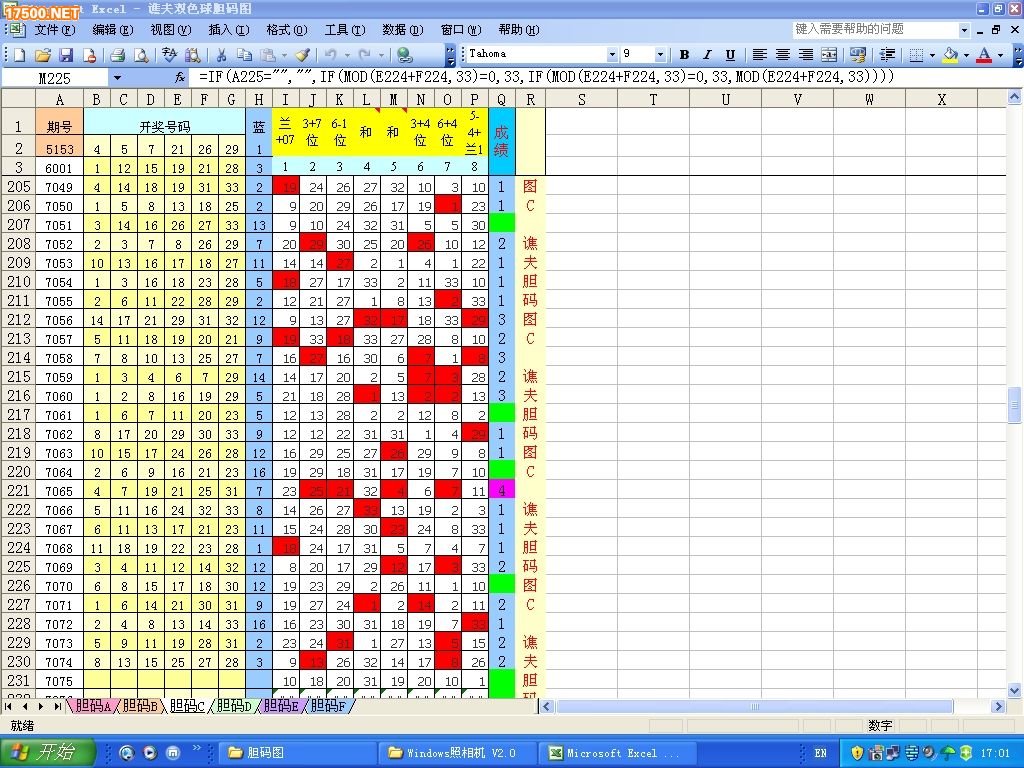Image resolution: width=1024 pixels, height=768 pixels.
Task: Activate the Format Painter brush
Action: point(302,55)
